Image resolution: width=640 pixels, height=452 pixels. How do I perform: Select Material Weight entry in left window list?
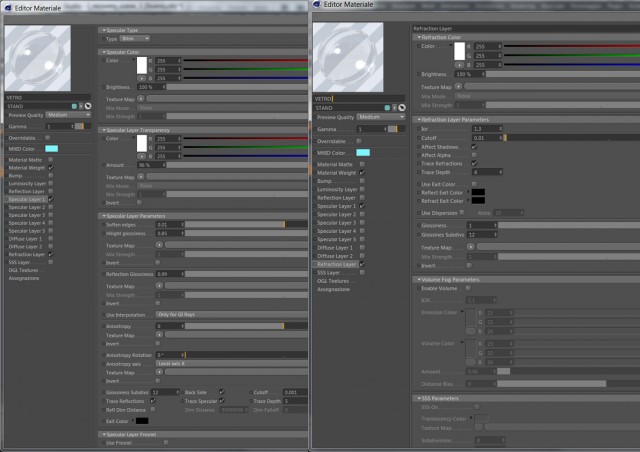27,168
